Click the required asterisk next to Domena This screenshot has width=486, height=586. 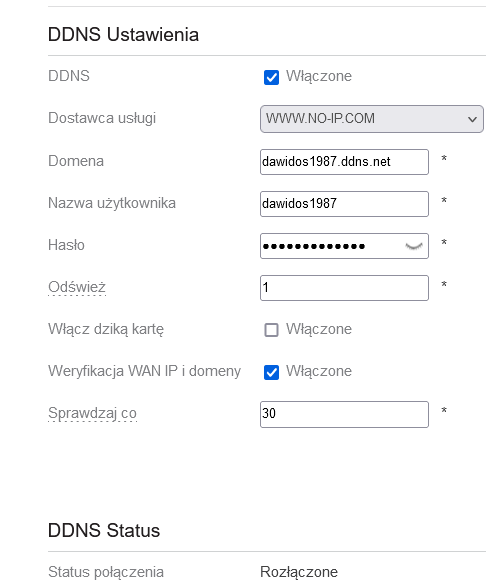[x=444, y=158]
